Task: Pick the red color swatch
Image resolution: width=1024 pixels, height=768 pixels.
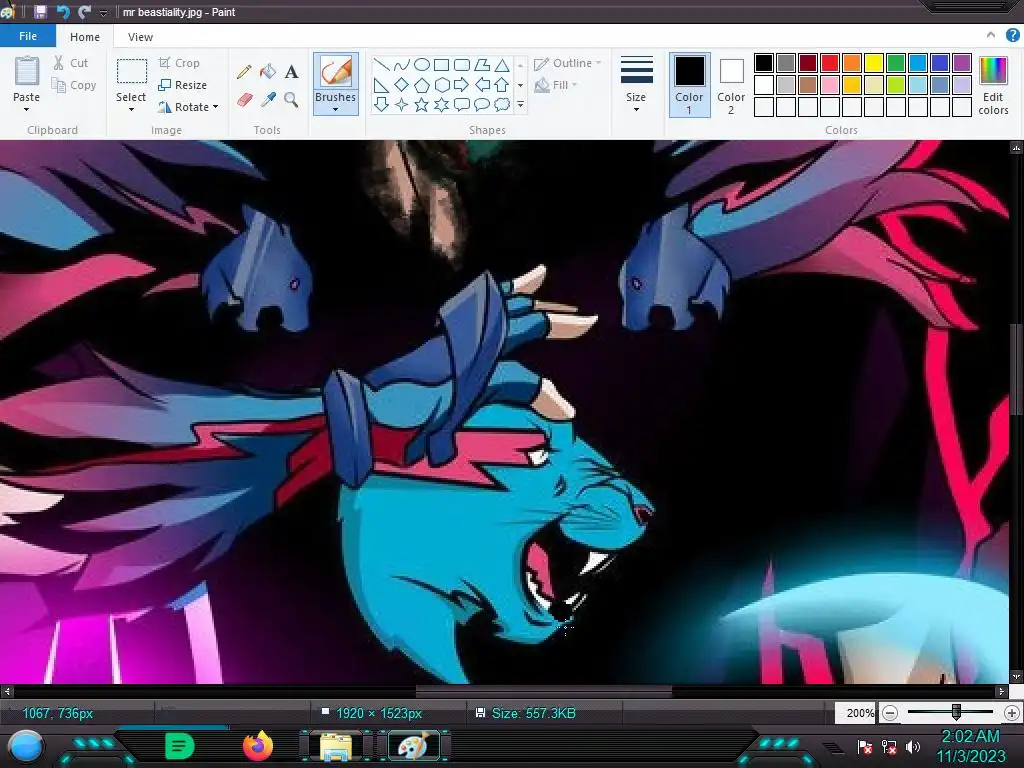Action: click(830, 63)
